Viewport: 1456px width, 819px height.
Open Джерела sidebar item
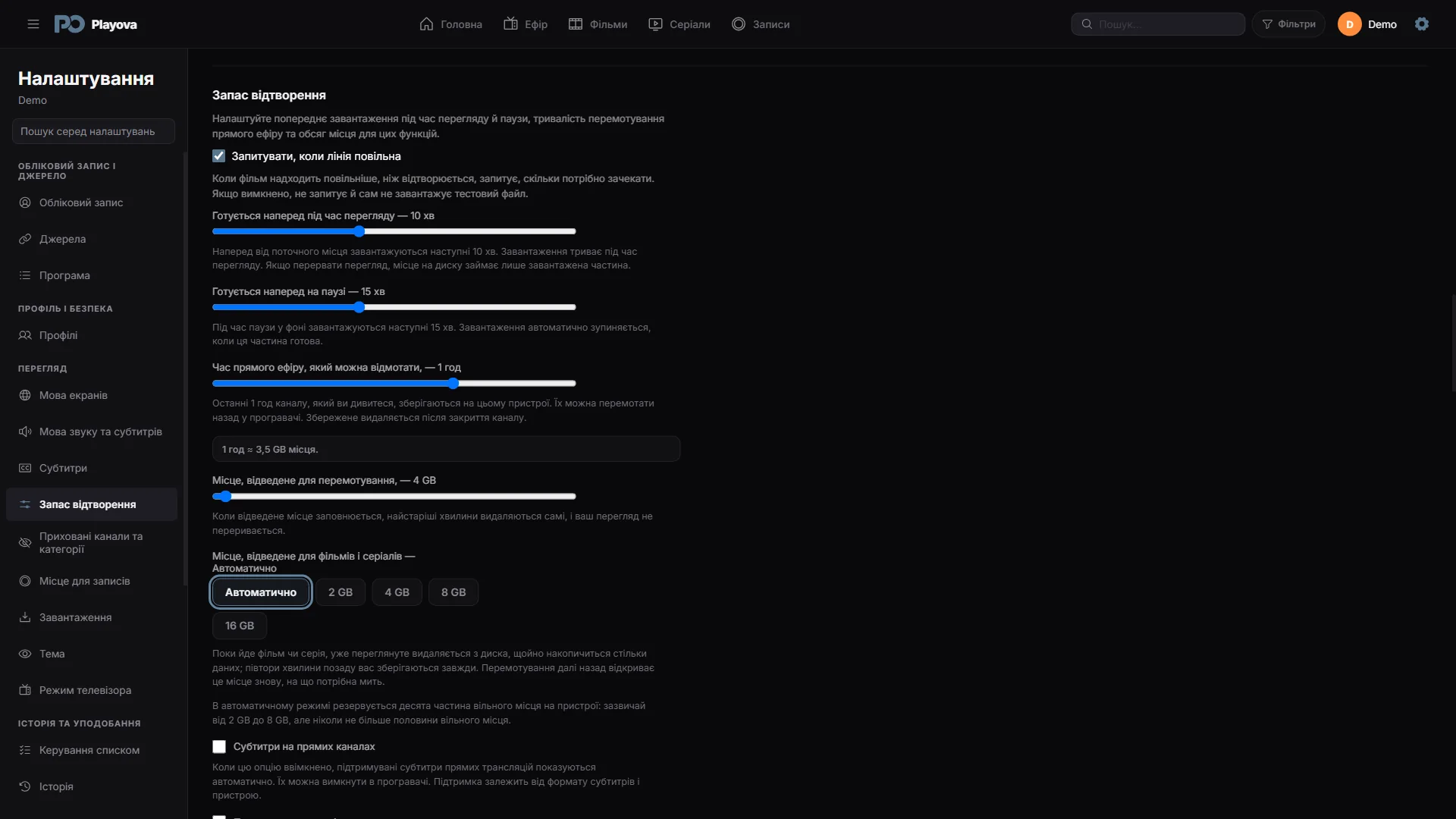click(x=92, y=239)
